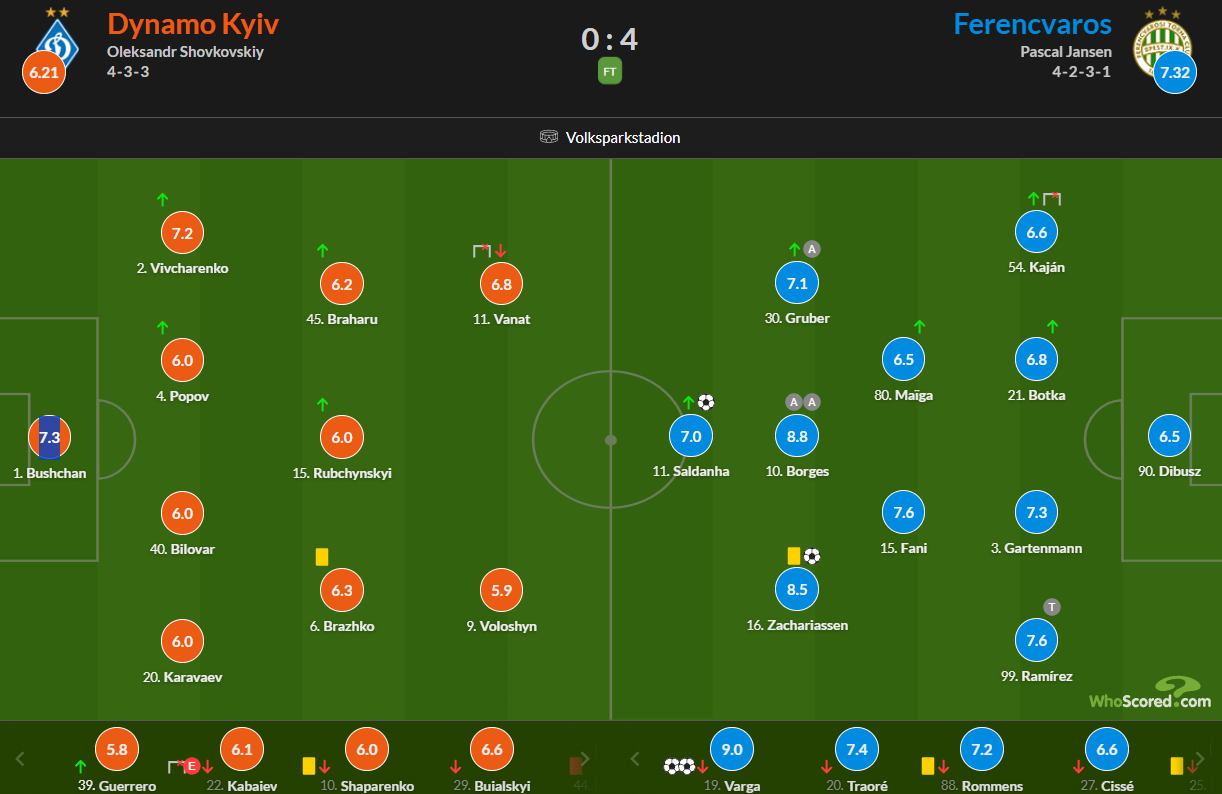Click the T badge above Ramírez
Viewport: 1222px width, 794px height.
click(1051, 606)
